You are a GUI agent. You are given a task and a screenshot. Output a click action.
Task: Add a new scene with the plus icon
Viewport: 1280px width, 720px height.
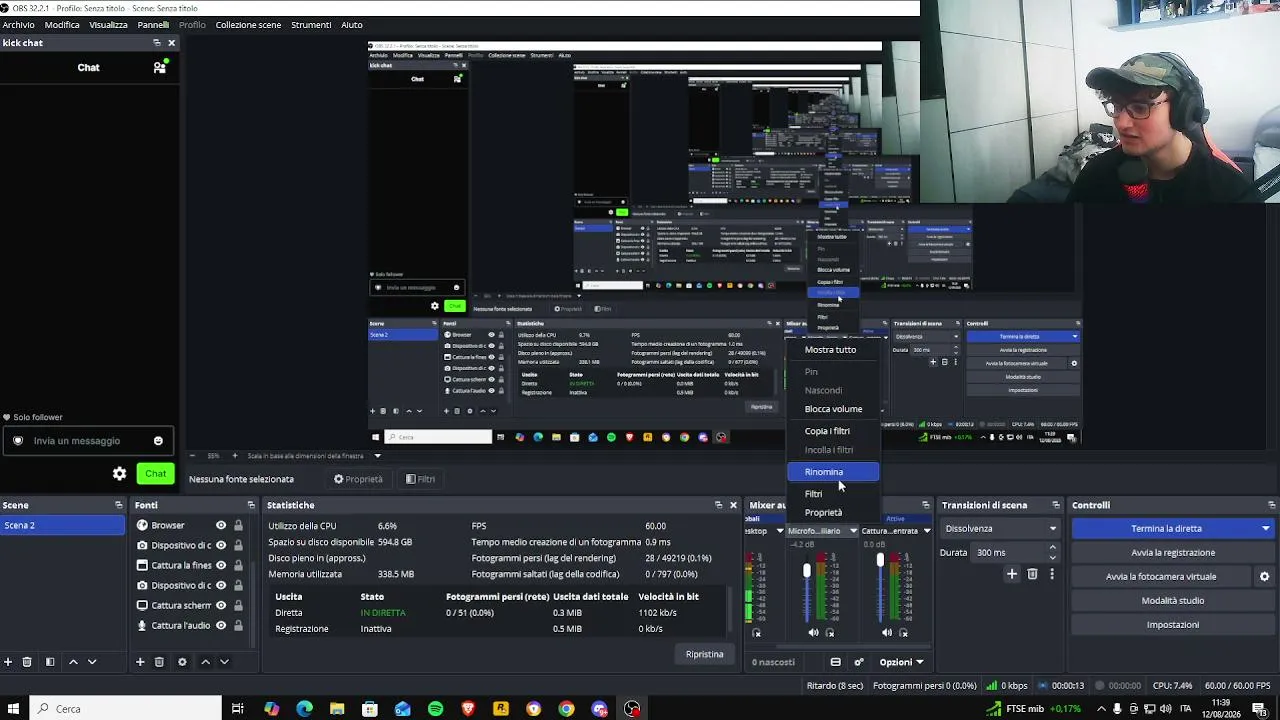pos(8,662)
